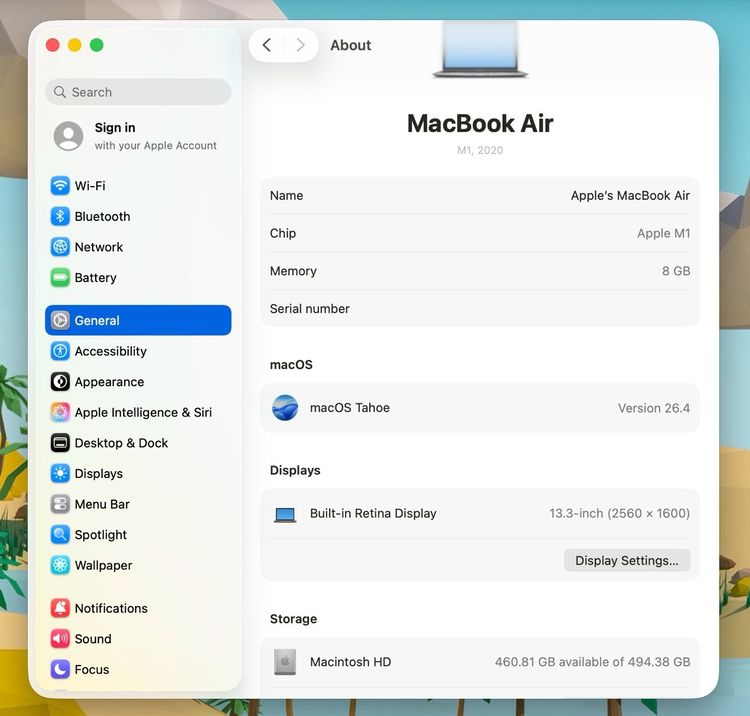Click the Macintosh HD text
The height and width of the screenshot is (716, 750).
[x=351, y=662]
